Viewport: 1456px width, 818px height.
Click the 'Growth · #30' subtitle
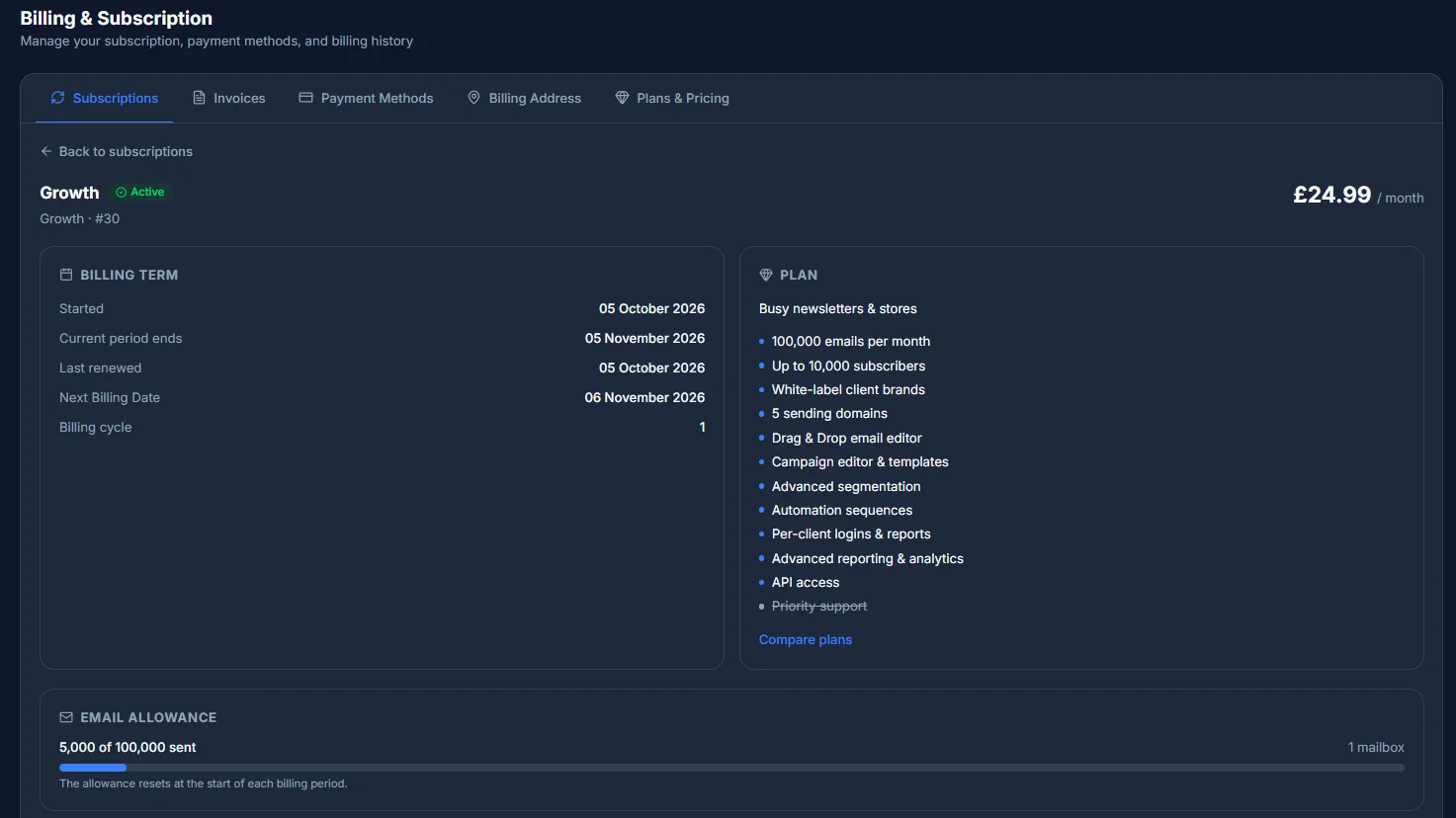pyautogui.click(x=79, y=218)
